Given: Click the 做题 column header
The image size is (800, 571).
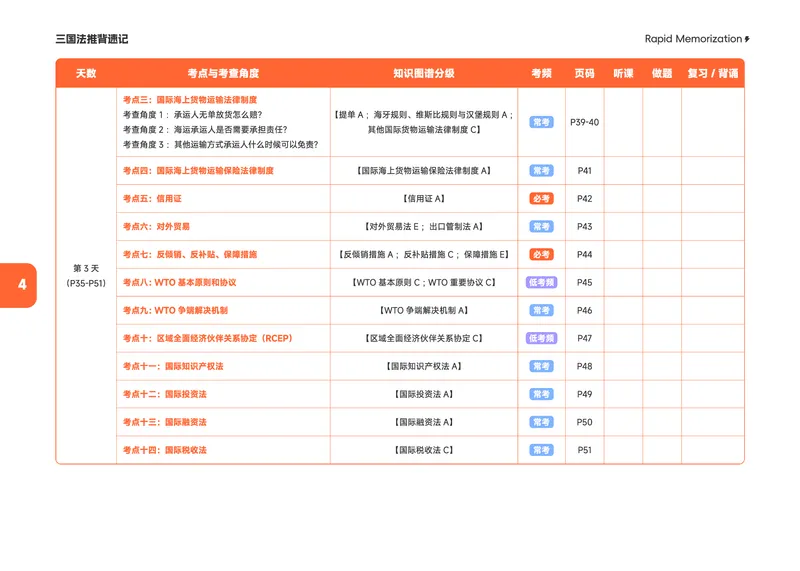Looking at the screenshot, I should [x=662, y=73].
